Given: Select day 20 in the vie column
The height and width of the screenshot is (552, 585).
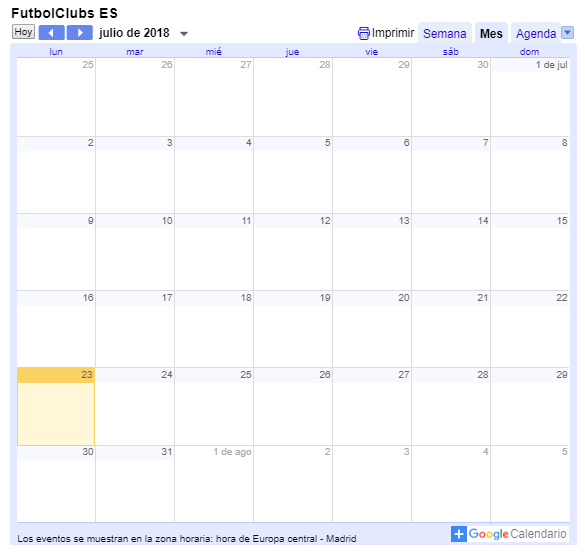Looking at the screenshot, I should pos(372,329).
